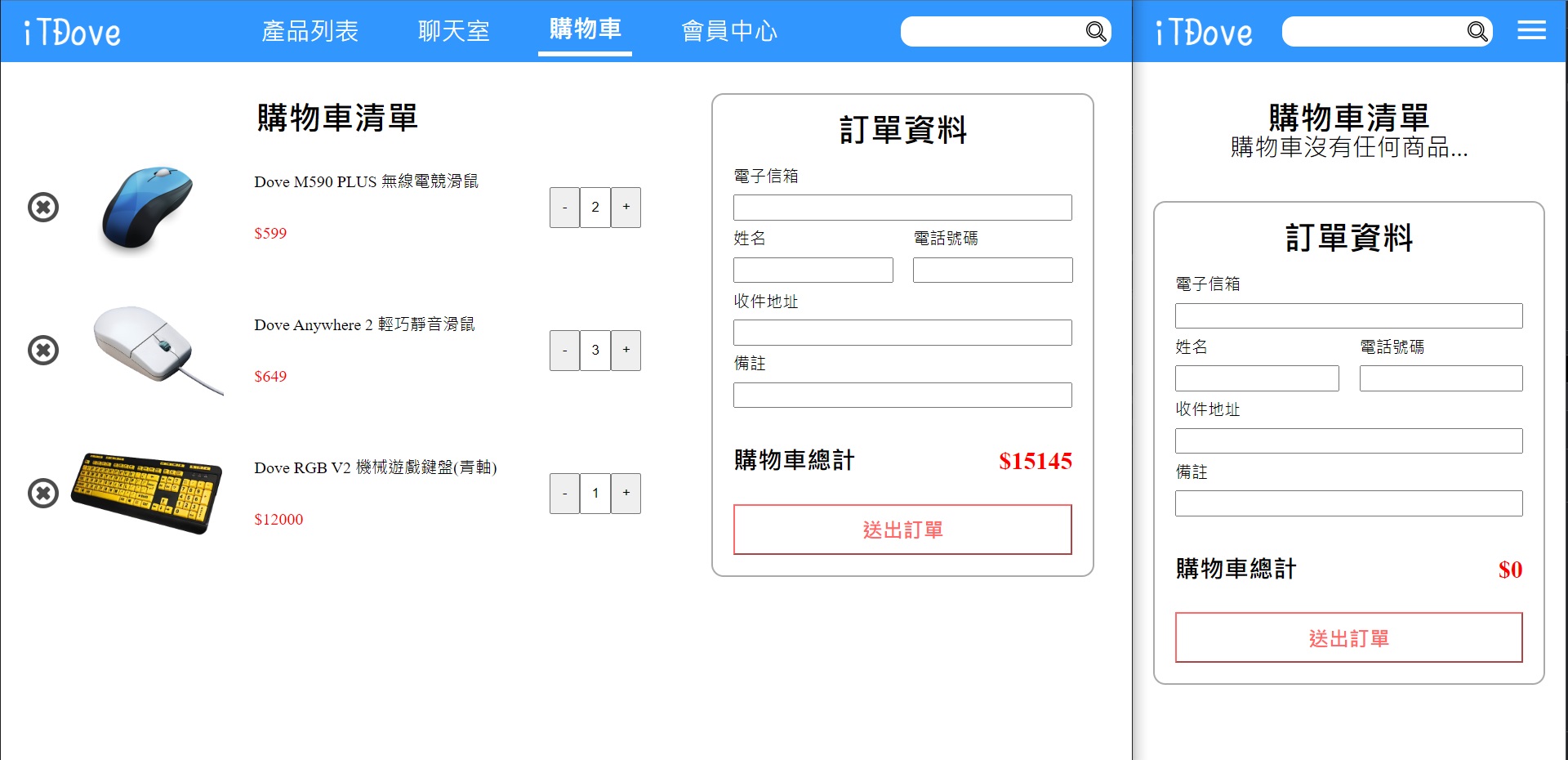Increase quantity of Dove M590 PLUS mouse
This screenshot has height=760, width=1568.
click(626, 207)
